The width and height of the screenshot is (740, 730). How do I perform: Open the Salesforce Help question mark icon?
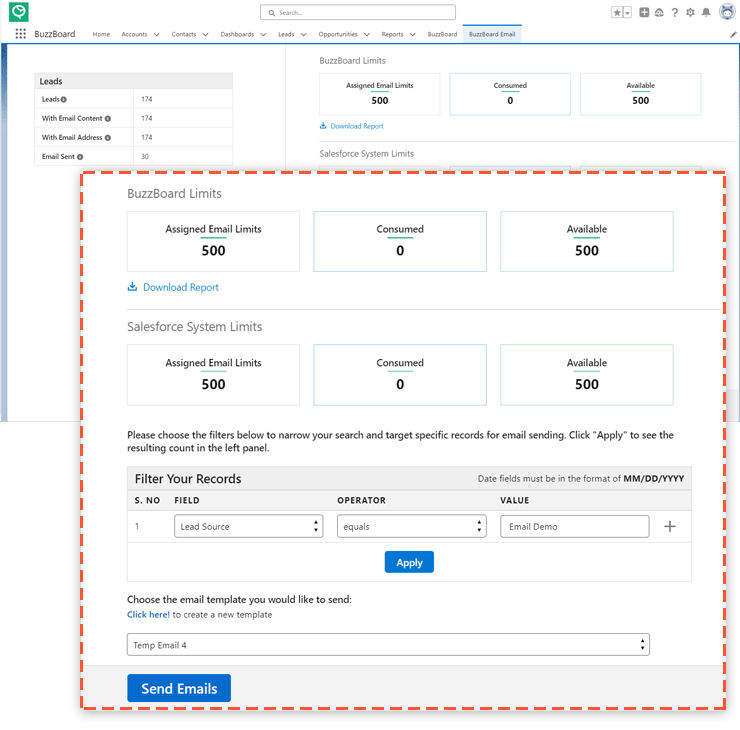coord(675,13)
